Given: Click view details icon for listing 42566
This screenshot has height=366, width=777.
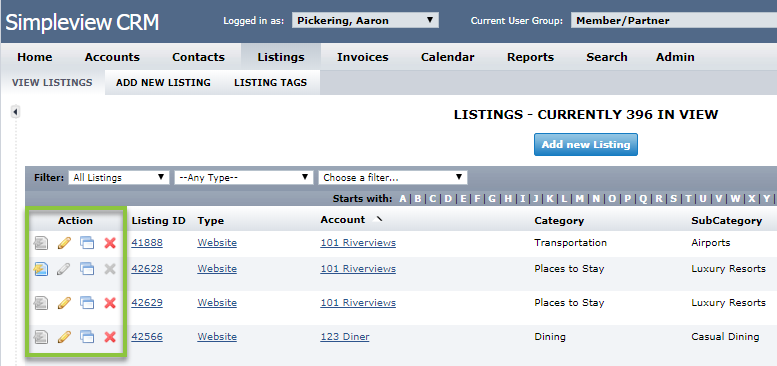Looking at the screenshot, I should click(41, 337).
